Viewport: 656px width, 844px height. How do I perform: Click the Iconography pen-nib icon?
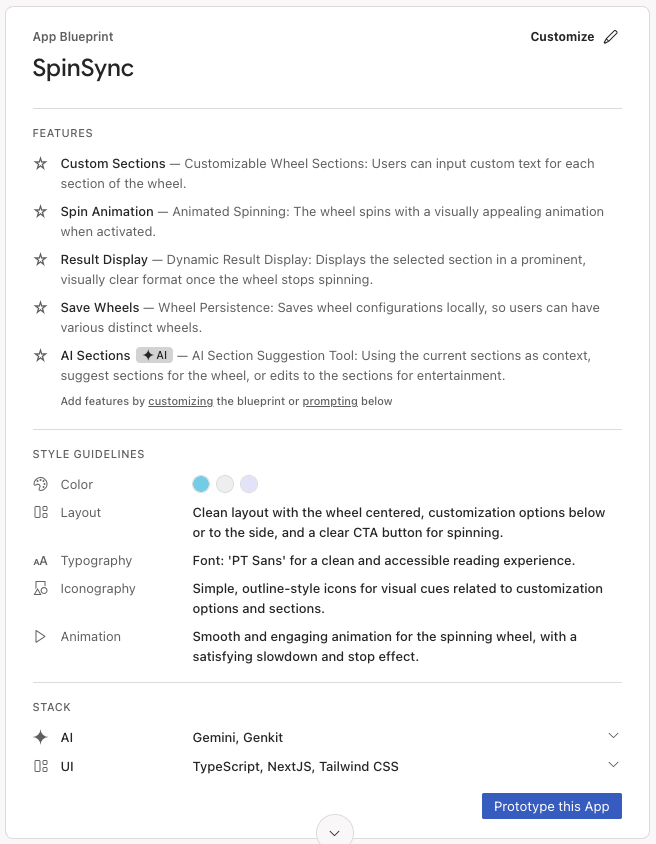[40, 588]
